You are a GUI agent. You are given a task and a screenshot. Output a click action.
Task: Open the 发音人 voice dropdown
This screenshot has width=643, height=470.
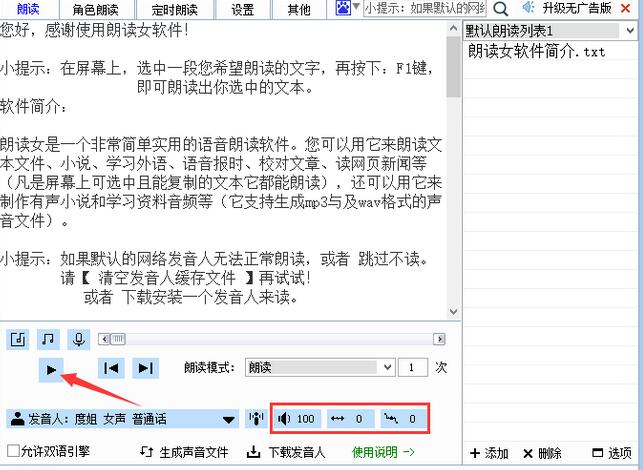pos(123,419)
